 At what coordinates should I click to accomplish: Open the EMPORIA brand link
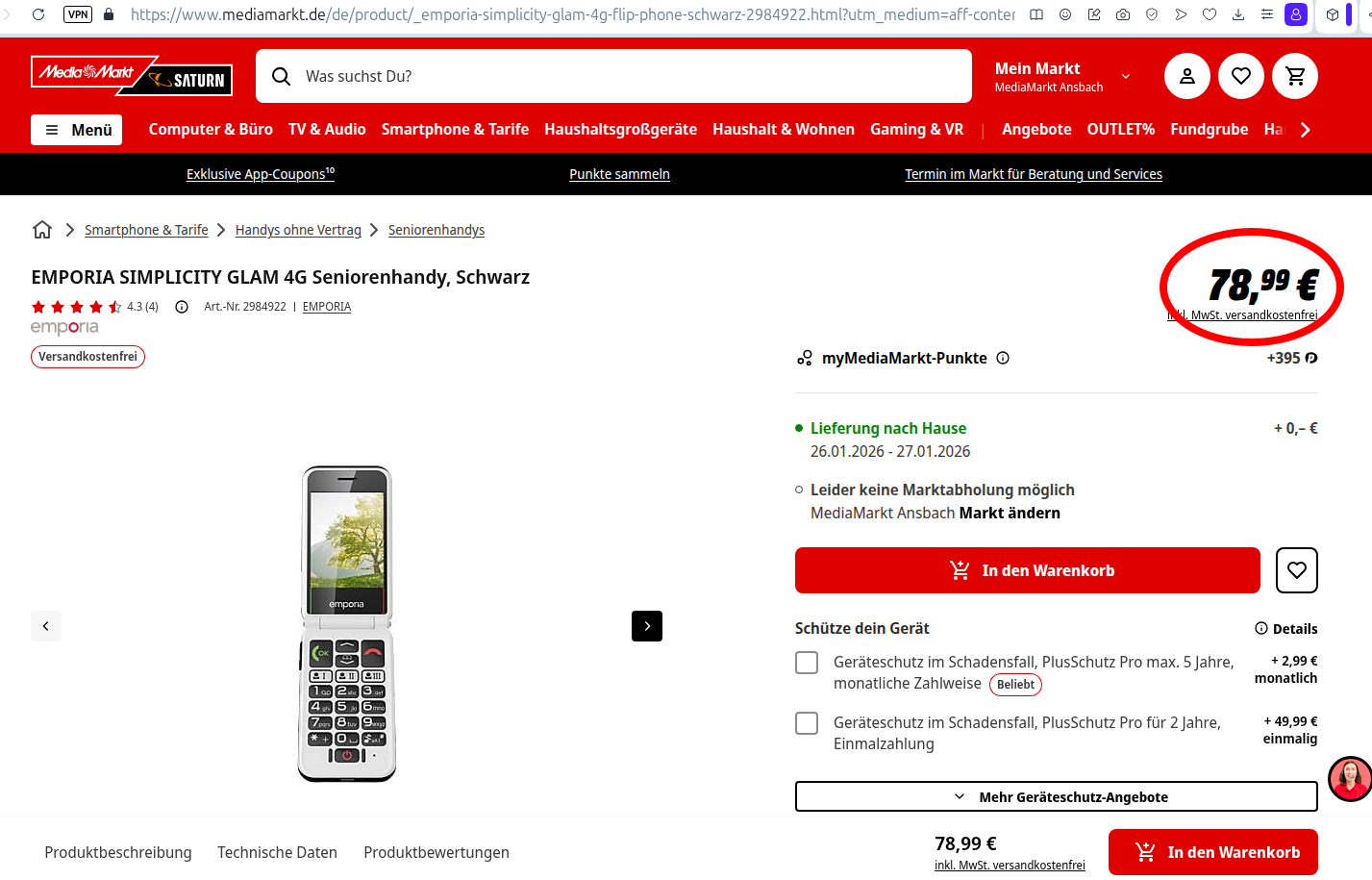[x=327, y=307]
